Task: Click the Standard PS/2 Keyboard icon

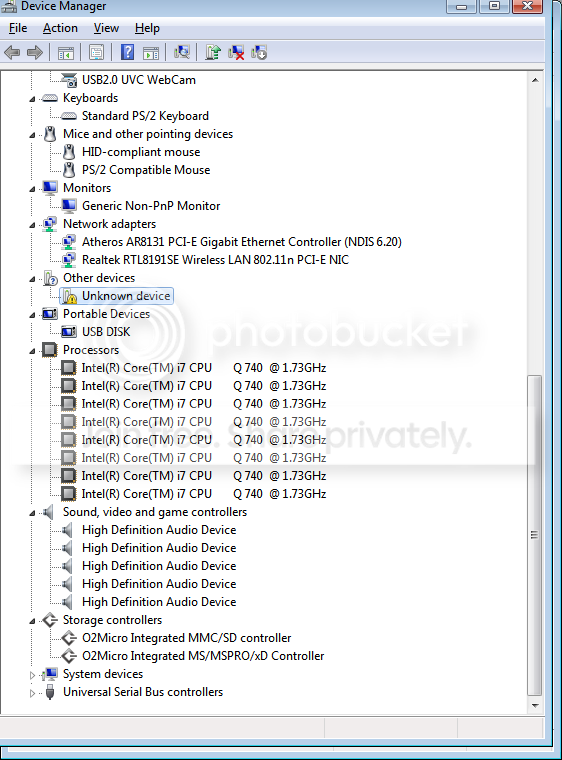Action: 69,116
